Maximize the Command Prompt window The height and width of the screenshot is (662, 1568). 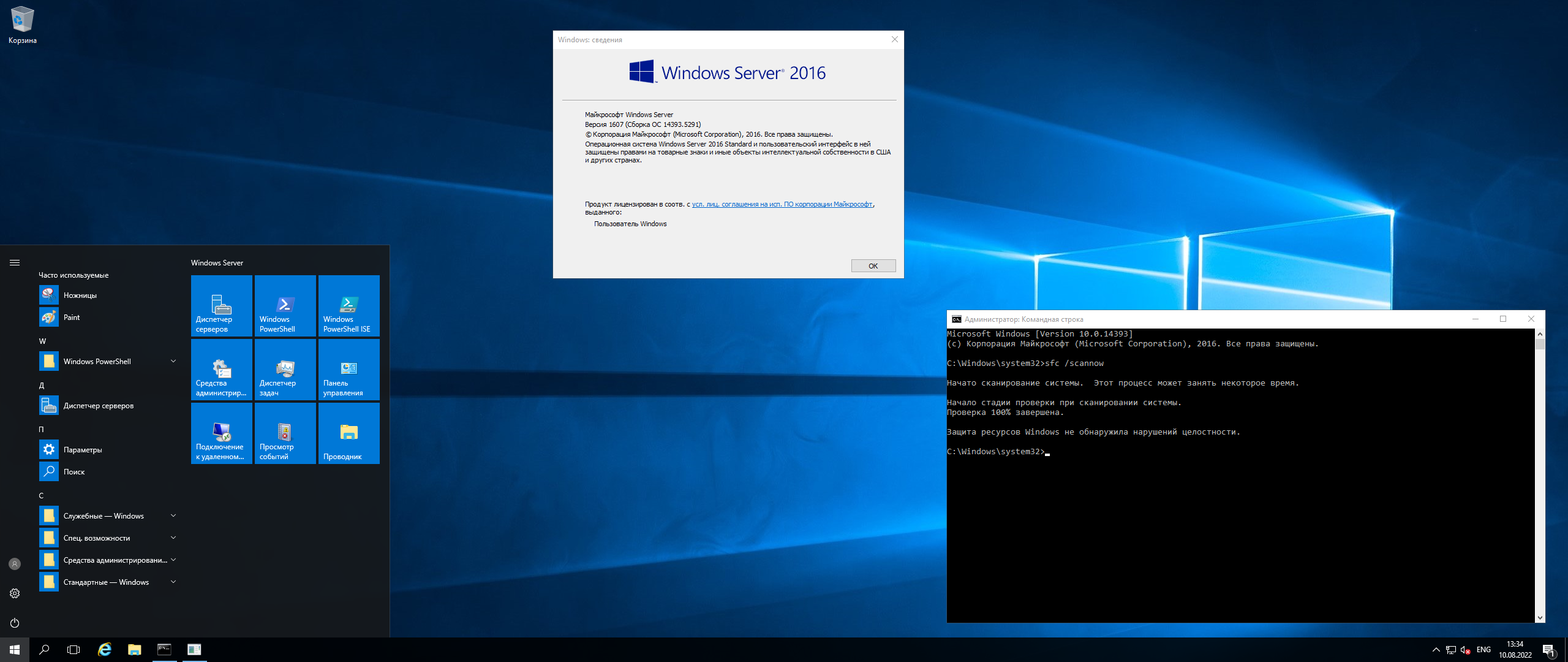click(x=1503, y=319)
